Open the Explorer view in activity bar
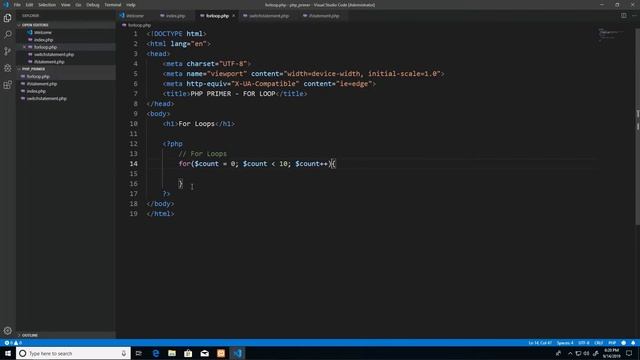 [7, 18]
